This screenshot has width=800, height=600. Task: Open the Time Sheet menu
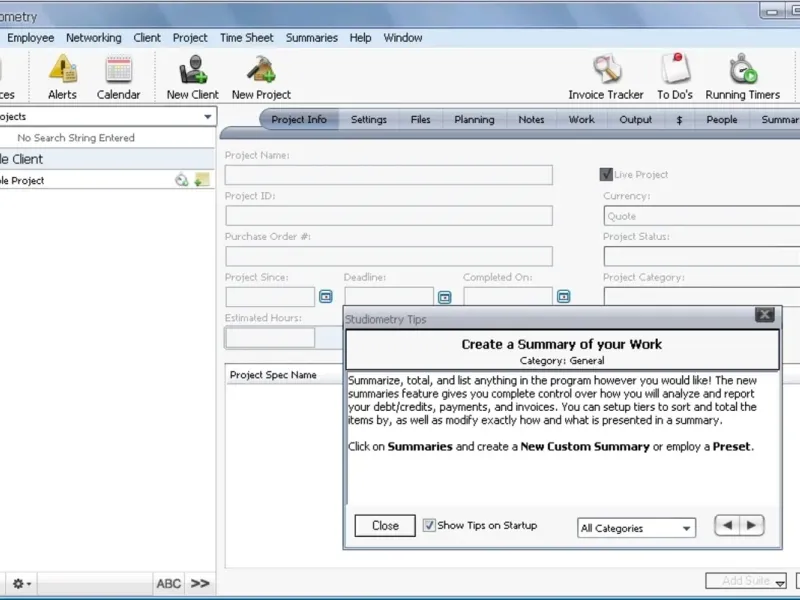click(247, 38)
